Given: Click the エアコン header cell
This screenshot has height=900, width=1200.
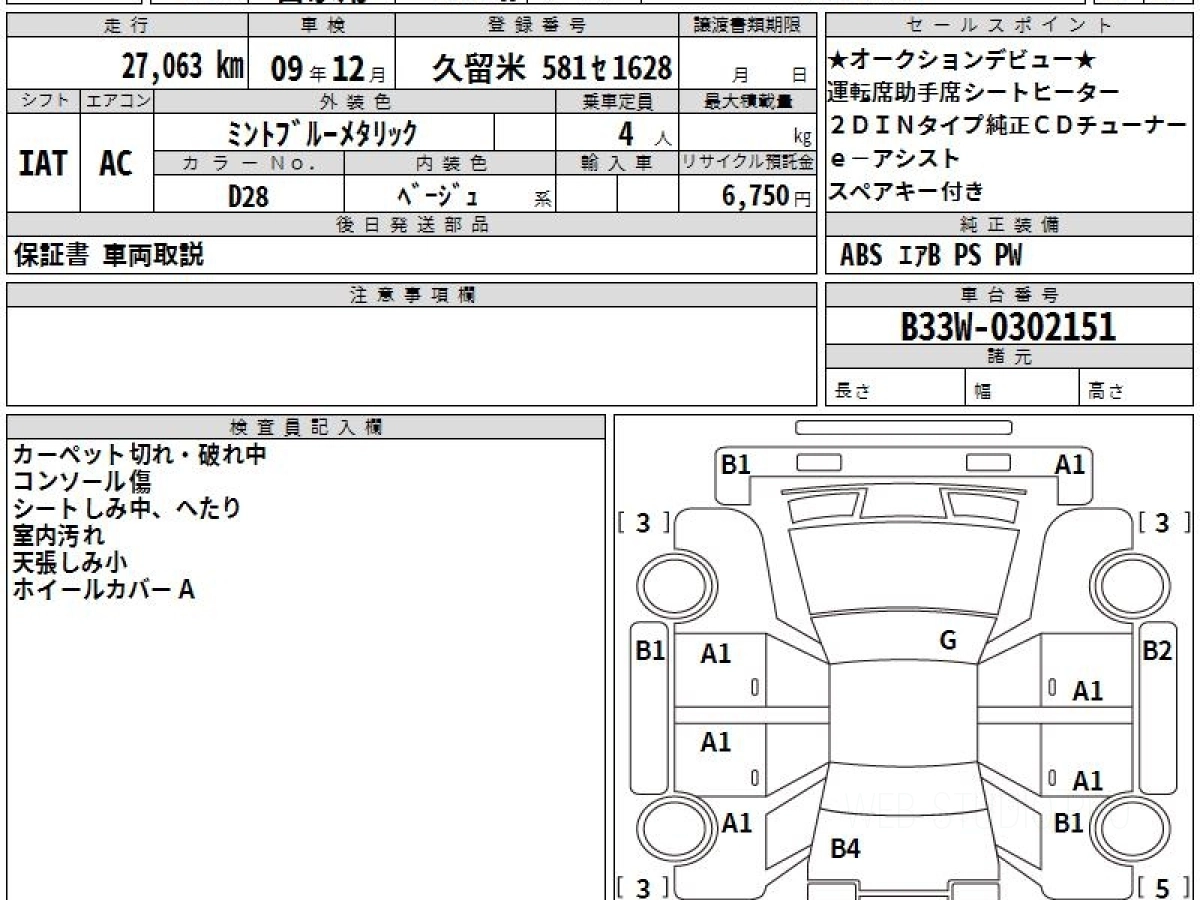Looking at the screenshot, I should [x=117, y=101].
